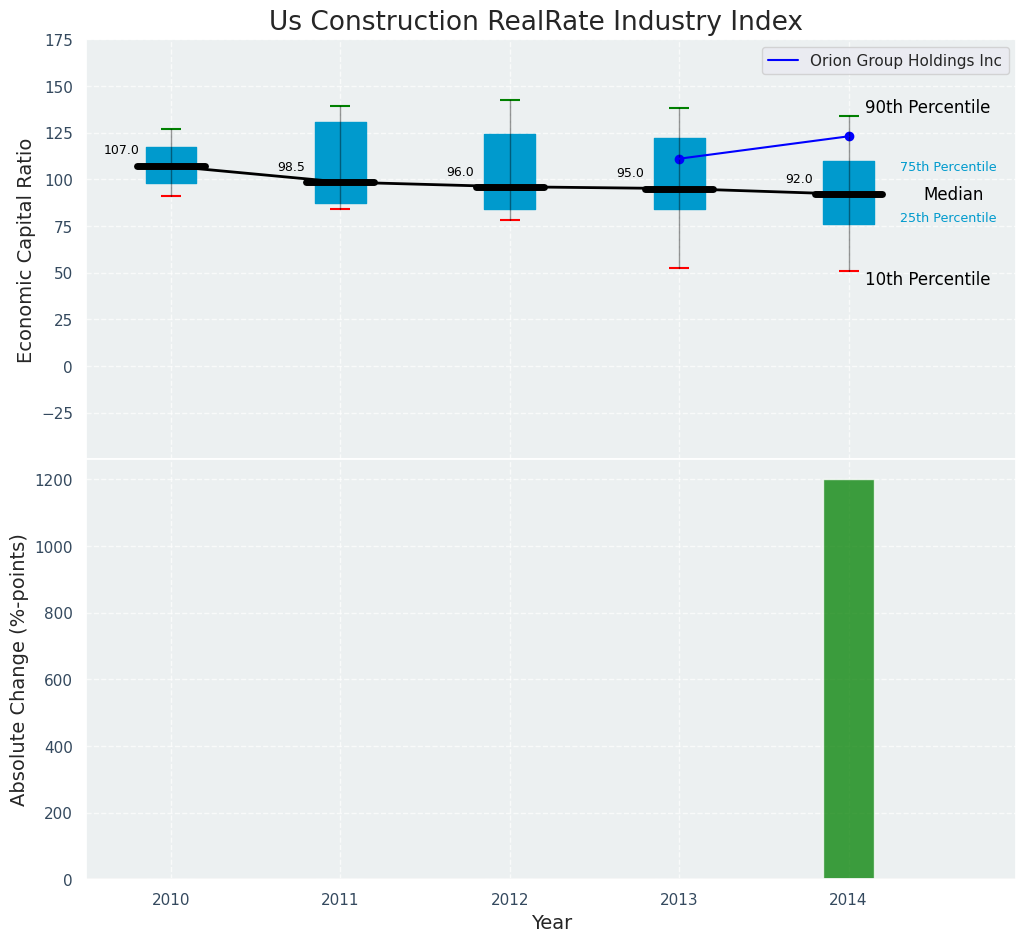
Task: Click the 92.0 median value label
Action: click(x=799, y=180)
